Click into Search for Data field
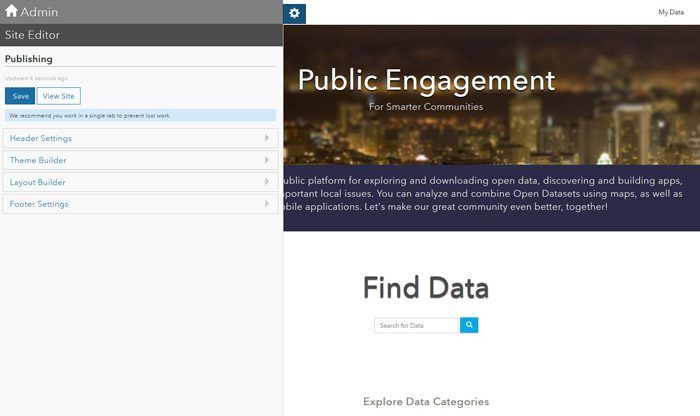Viewport: 700px width, 416px height. [x=416, y=326]
